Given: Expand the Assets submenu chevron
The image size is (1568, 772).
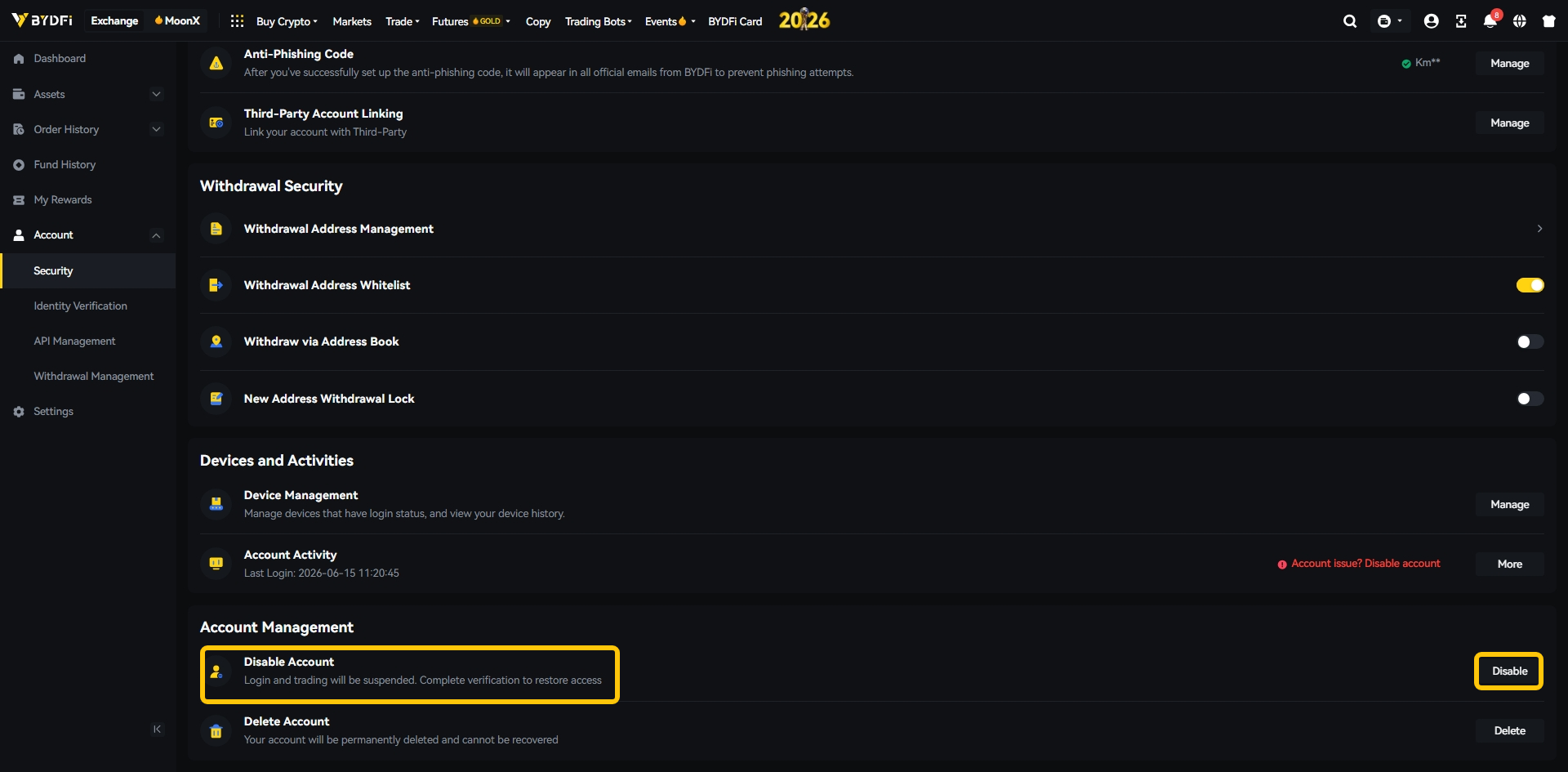Looking at the screenshot, I should point(156,94).
